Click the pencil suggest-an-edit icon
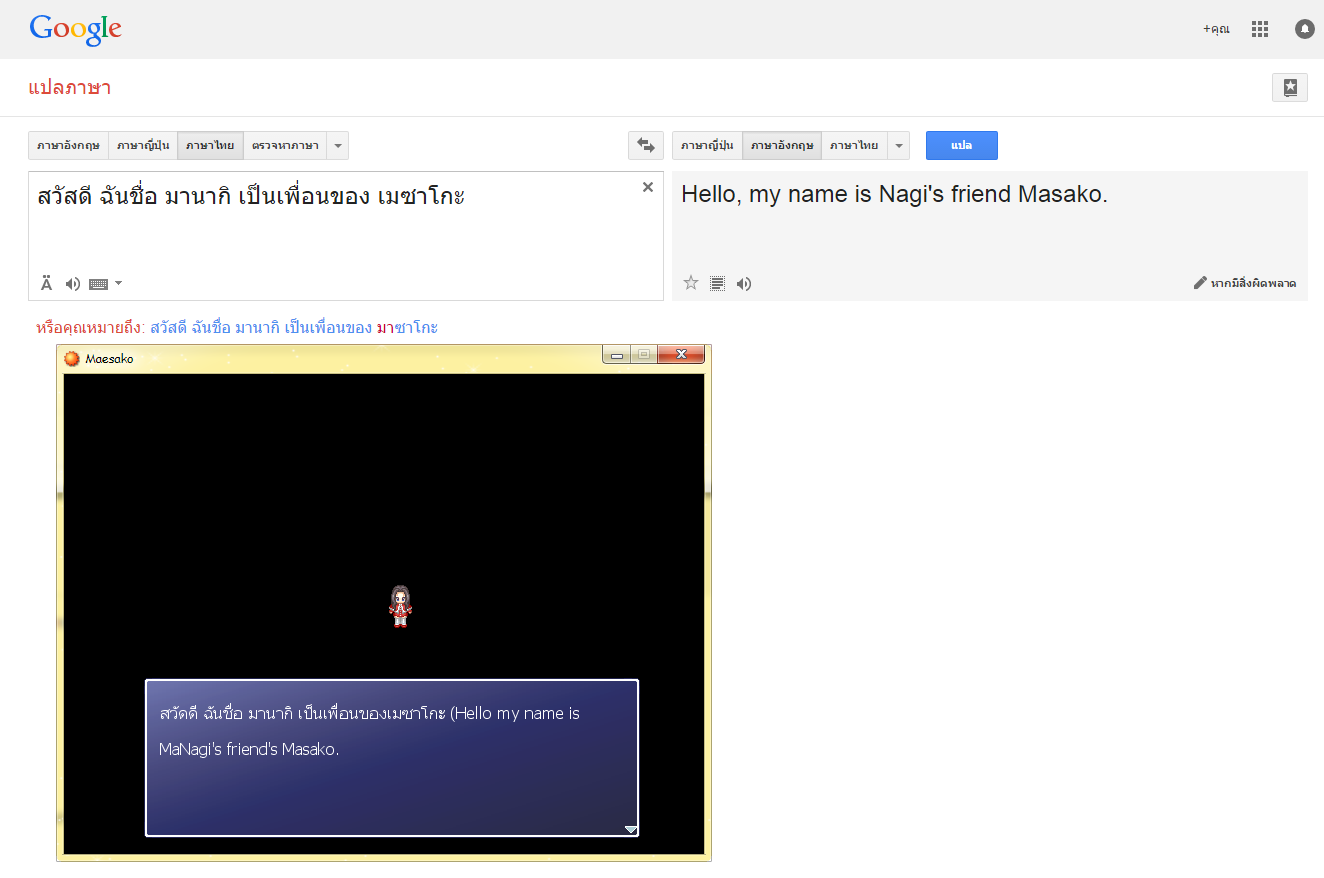This screenshot has width=1324, height=878. pyautogui.click(x=1200, y=283)
